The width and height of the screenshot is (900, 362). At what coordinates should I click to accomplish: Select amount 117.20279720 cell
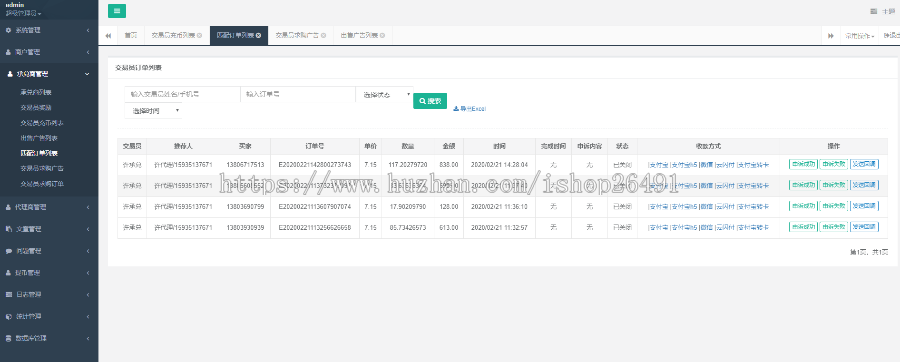tap(408, 165)
